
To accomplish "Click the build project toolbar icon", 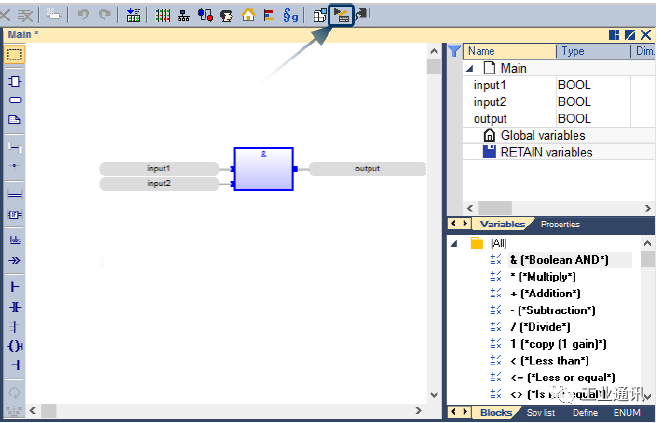I will tap(320, 16).
